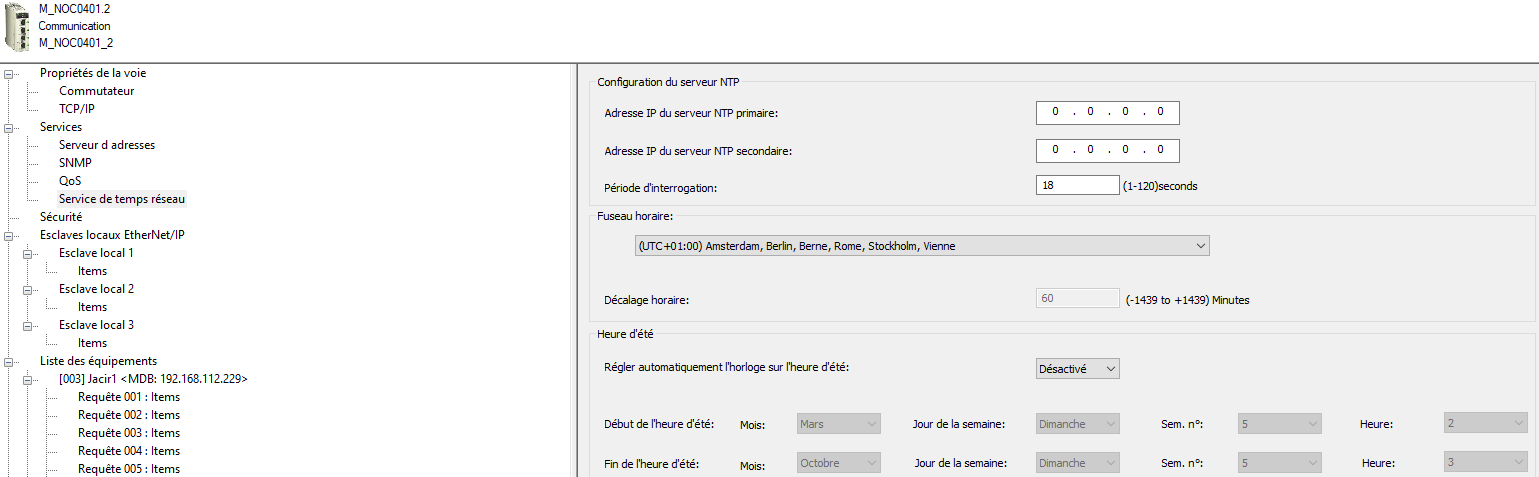Select Commutateur in the tree
This screenshot has width=1539, height=477.
(x=96, y=91)
